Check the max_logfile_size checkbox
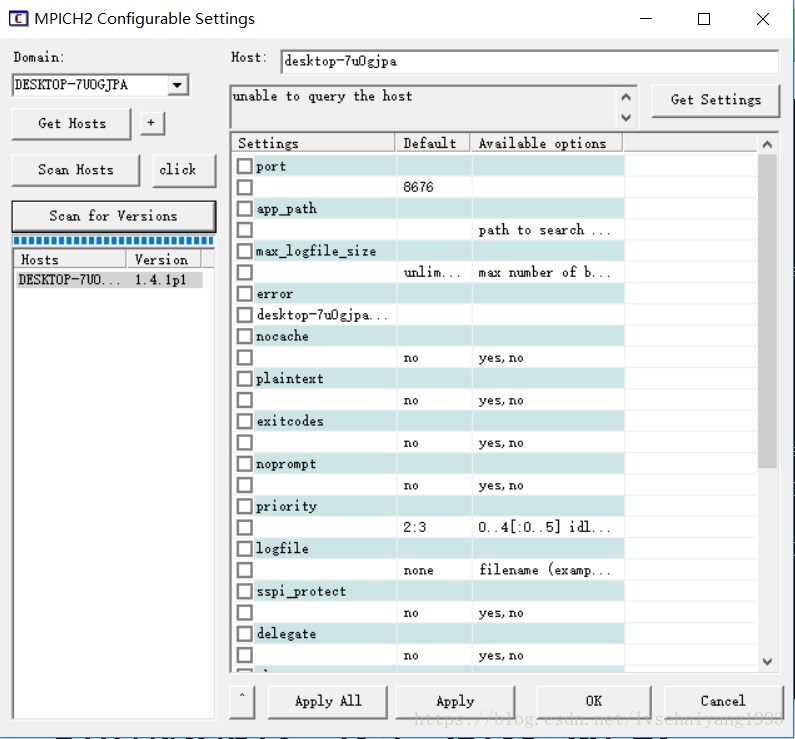Image resolution: width=795 pixels, height=739 pixels. [x=245, y=251]
